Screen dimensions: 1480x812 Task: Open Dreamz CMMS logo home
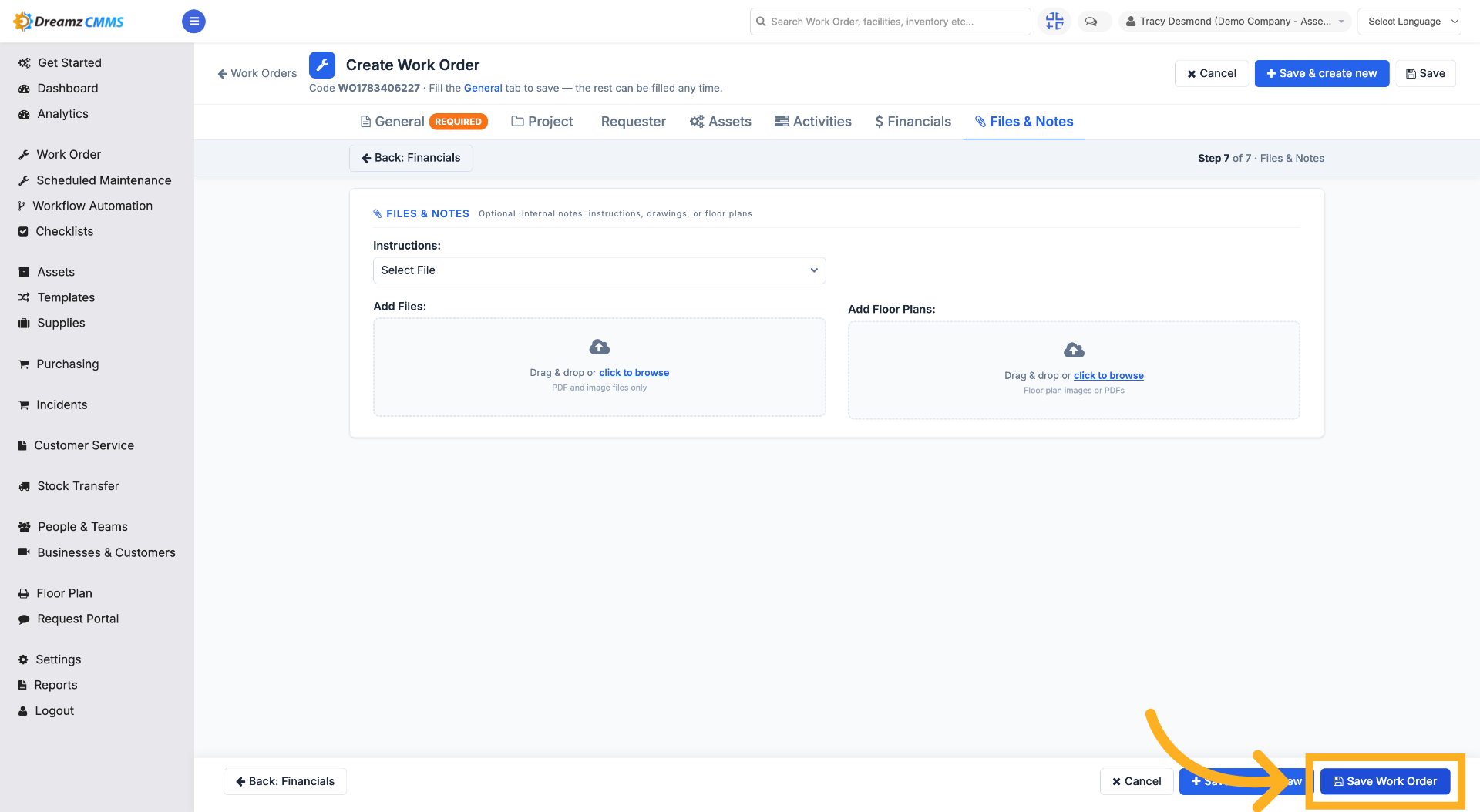pyautogui.click(x=69, y=22)
